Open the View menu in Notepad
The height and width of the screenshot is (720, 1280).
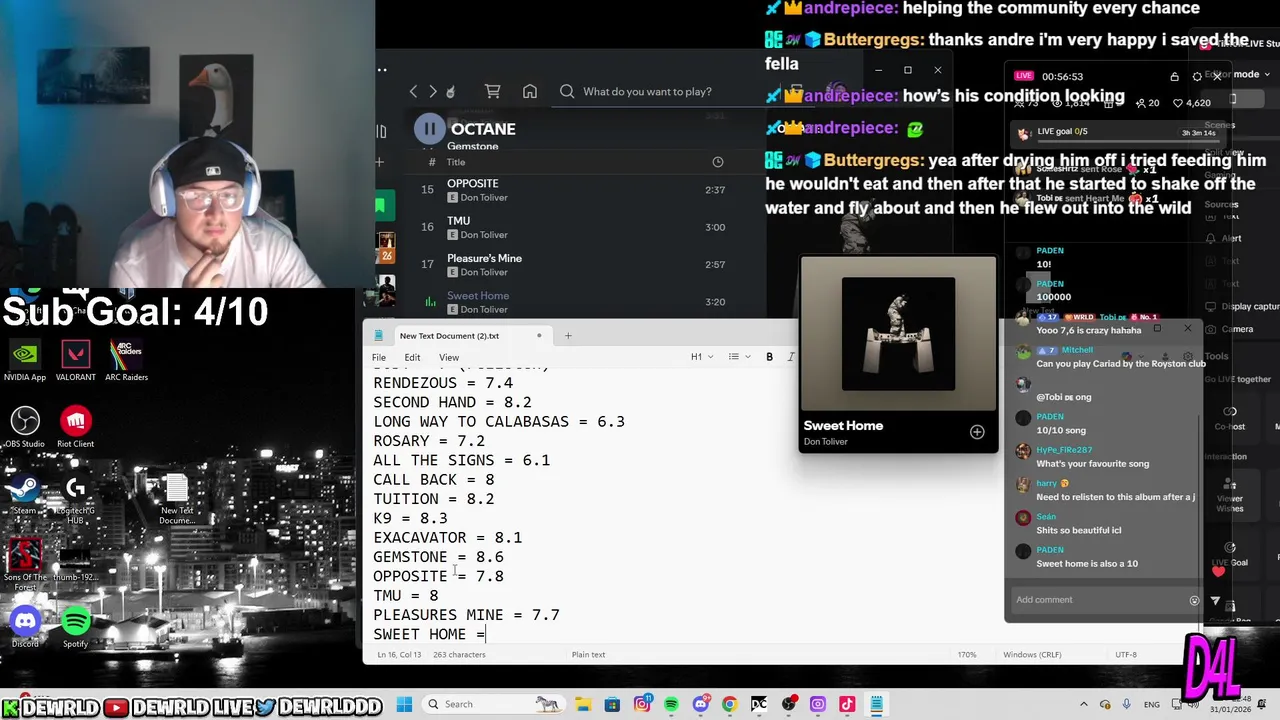pos(449,357)
